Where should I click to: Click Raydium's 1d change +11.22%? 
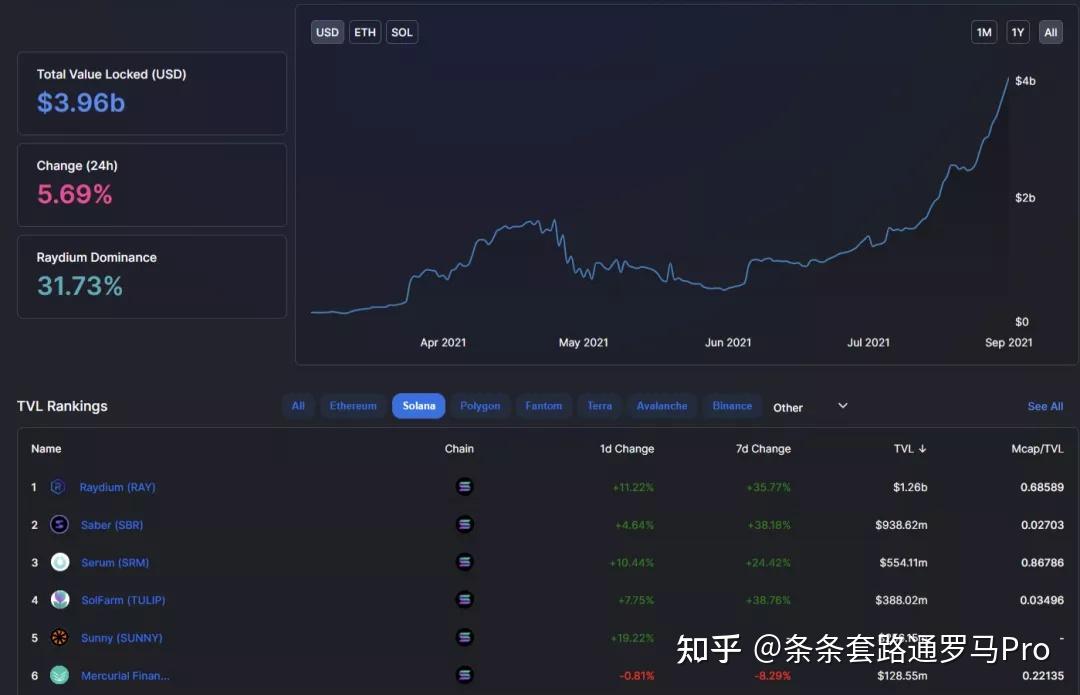(633, 487)
